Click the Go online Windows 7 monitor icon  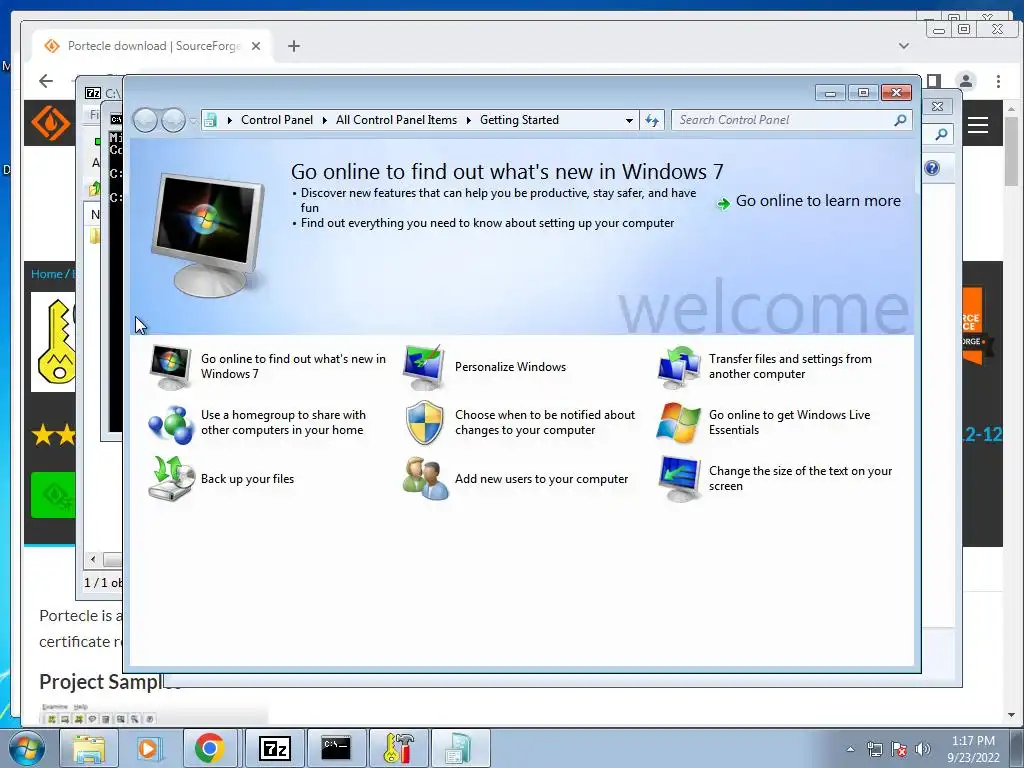pos(170,367)
